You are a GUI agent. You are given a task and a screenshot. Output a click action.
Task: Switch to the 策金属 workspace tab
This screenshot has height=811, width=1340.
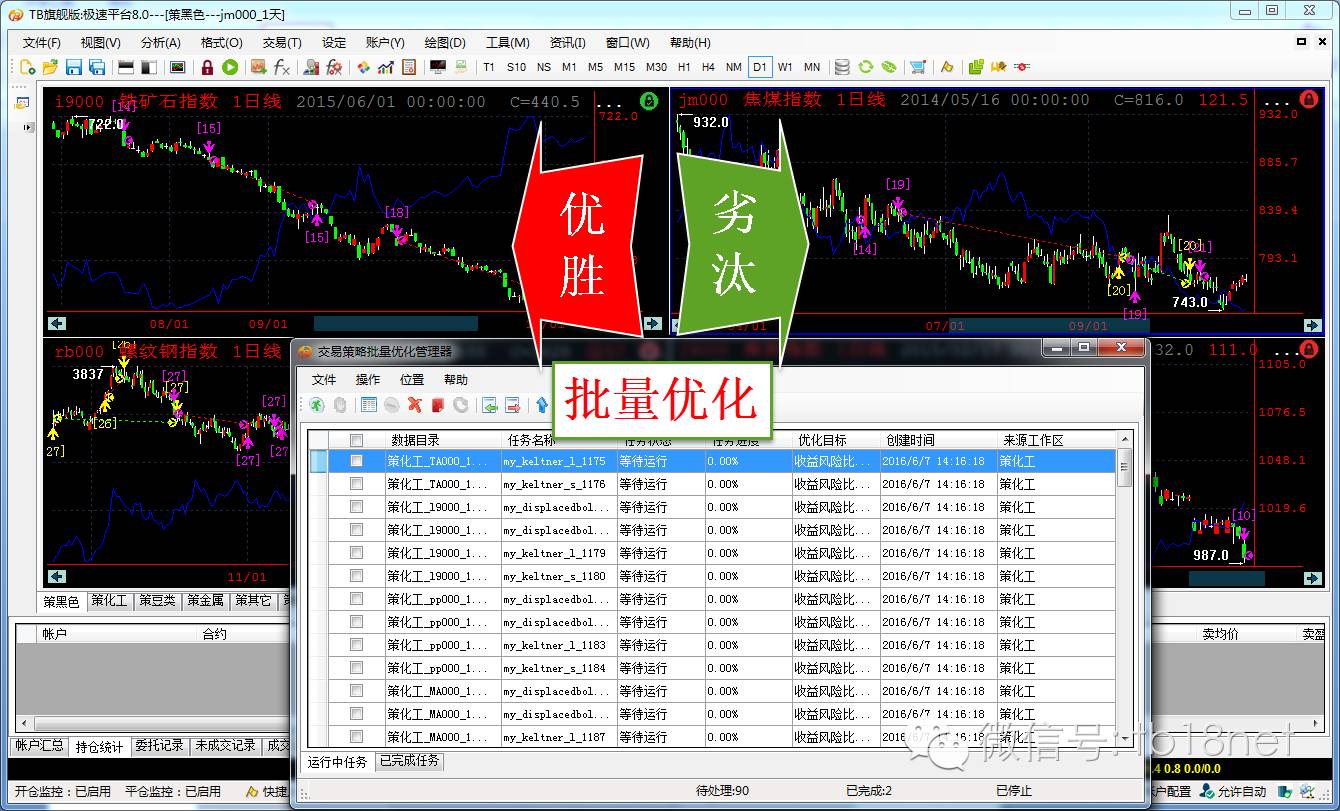pyautogui.click(x=205, y=601)
